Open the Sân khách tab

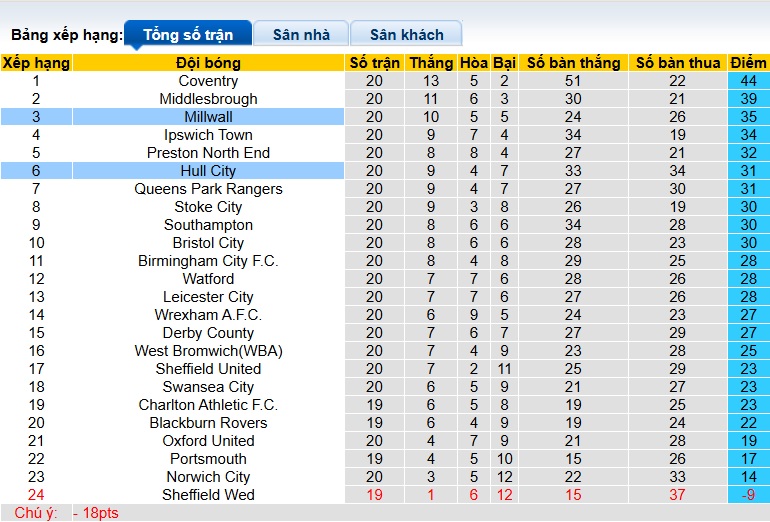pyautogui.click(x=406, y=35)
